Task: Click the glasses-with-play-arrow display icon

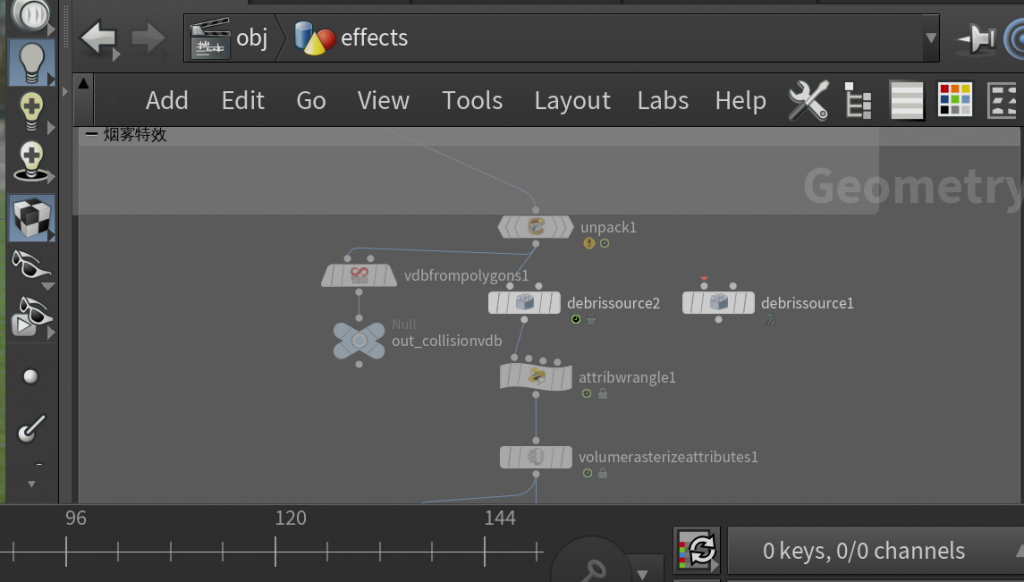Action: [x=31, y=317]
